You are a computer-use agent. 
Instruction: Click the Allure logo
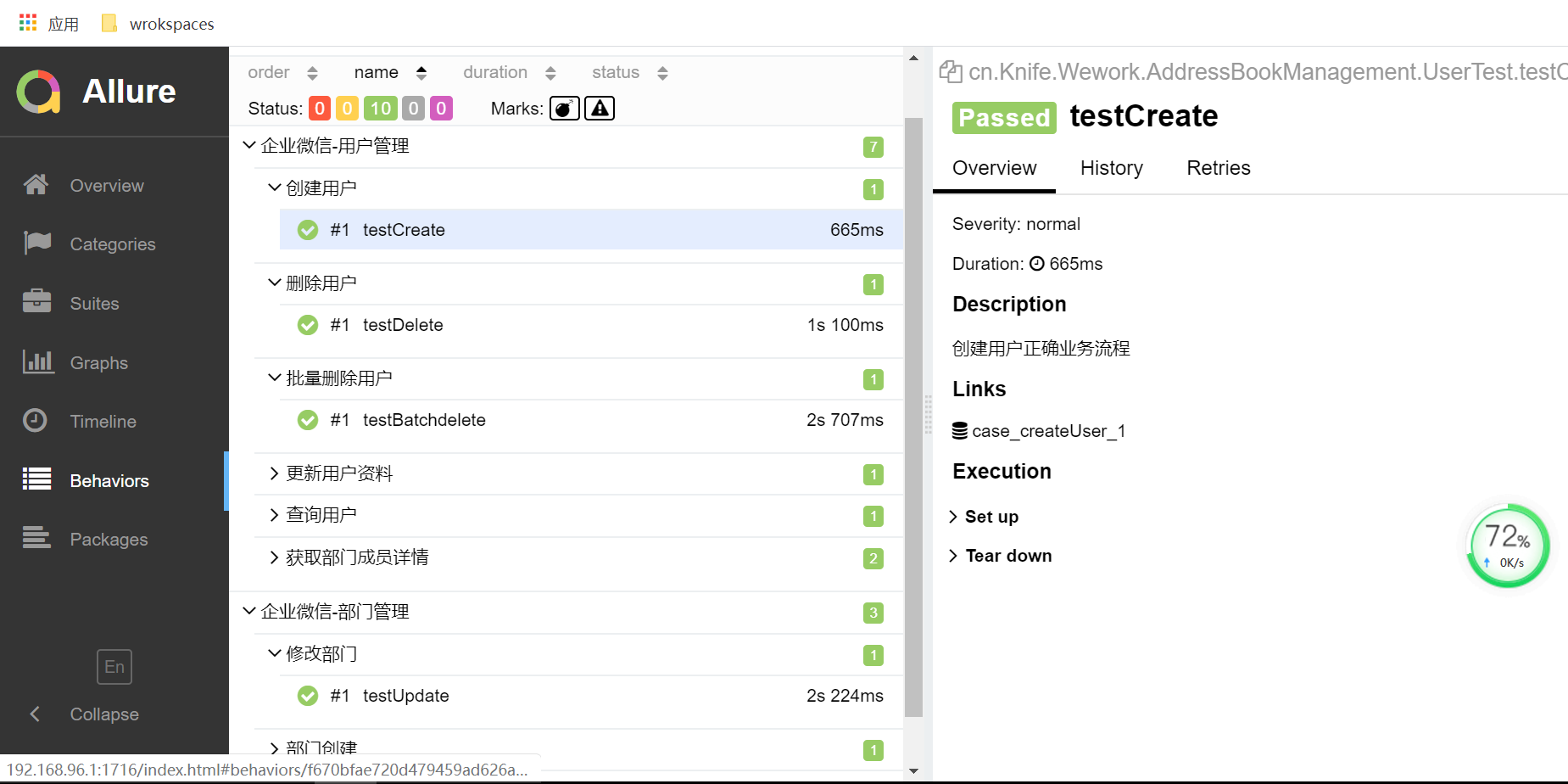39,92
